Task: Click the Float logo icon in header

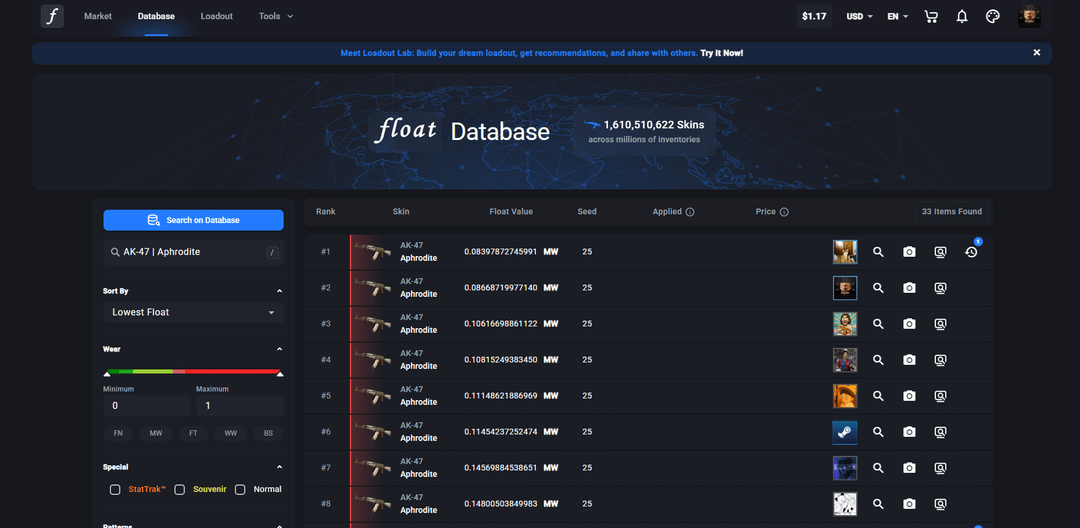Action: 52,16
